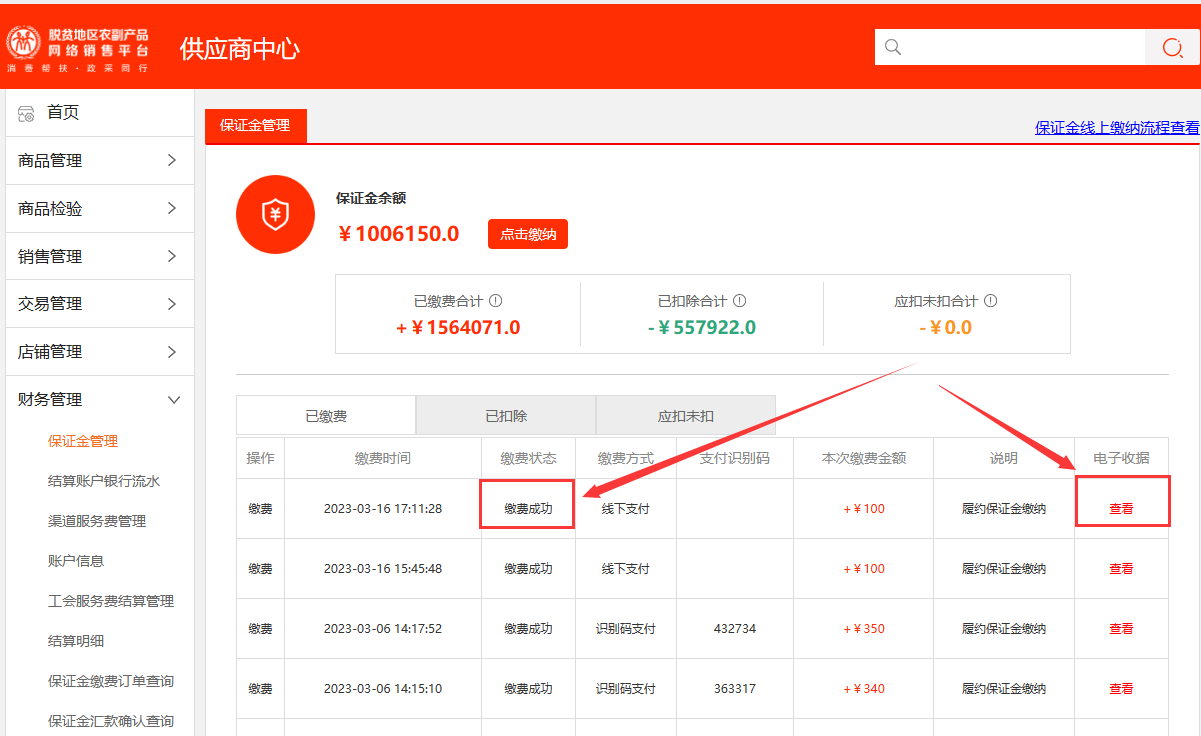Open 渠道服务费管理 in the sidebar

[97, 521]
